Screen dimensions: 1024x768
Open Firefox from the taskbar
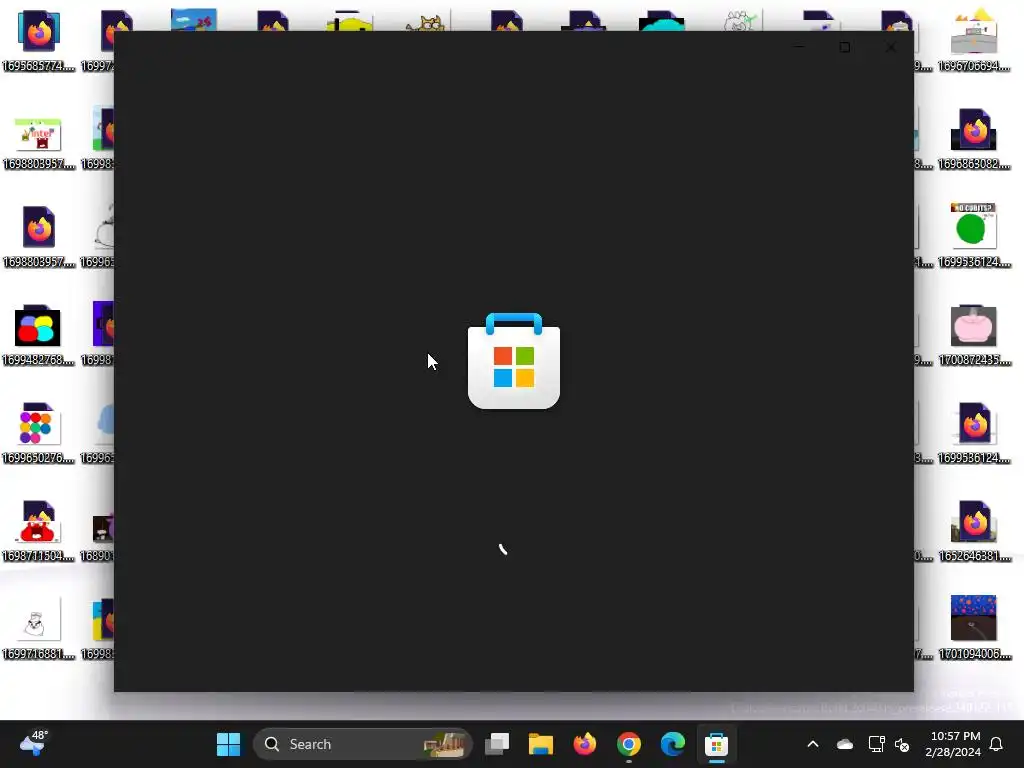click(584, 744)
